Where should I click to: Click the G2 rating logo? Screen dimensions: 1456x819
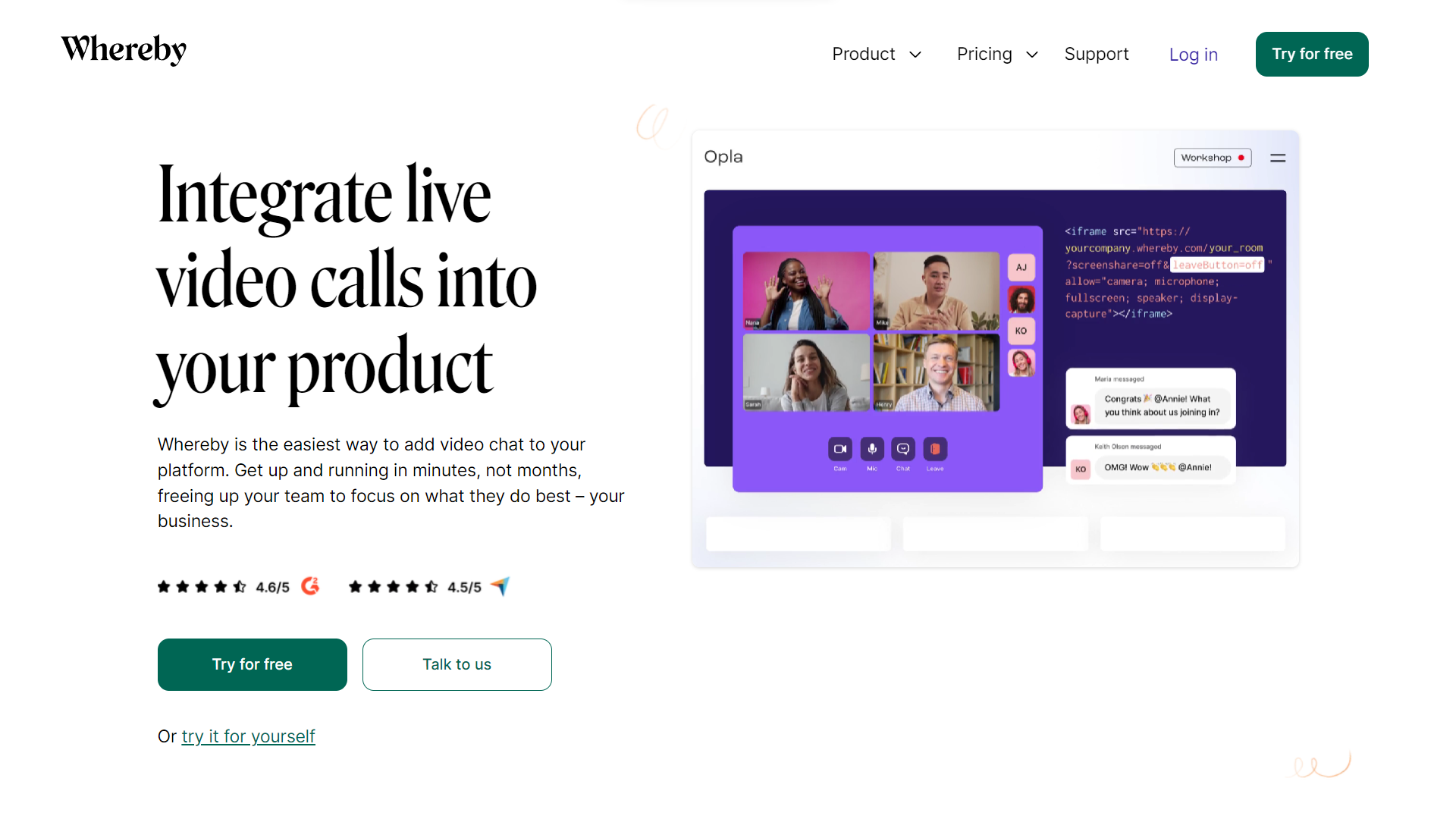pyautogui.click(x=310, y=586)
